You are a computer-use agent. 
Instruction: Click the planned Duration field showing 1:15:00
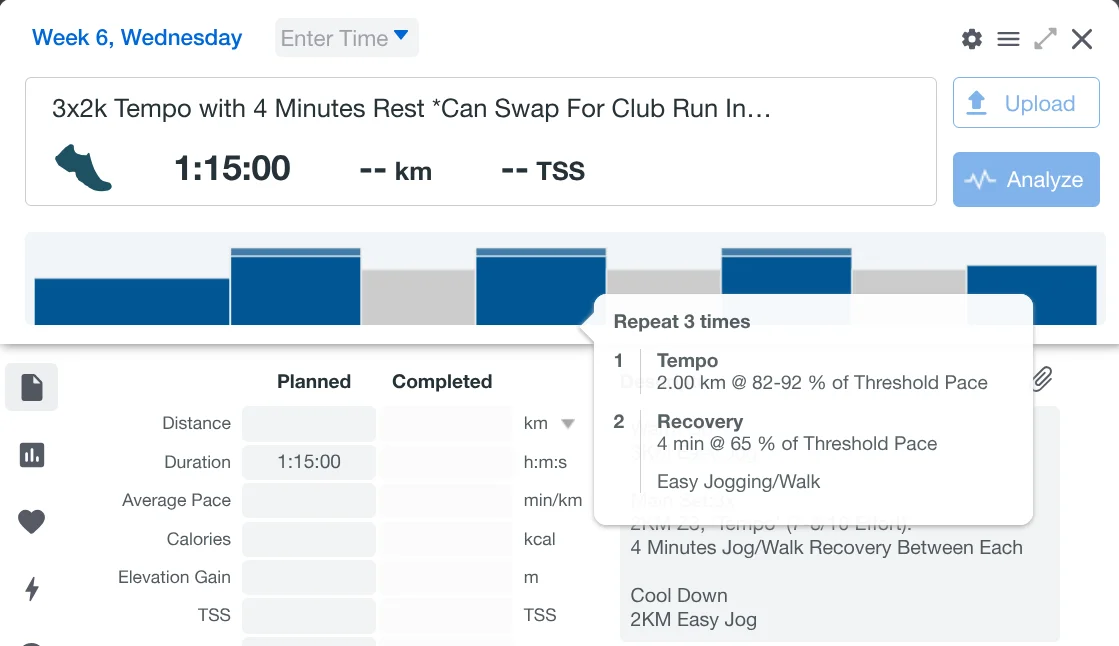pyautogui.click(x=309, y=462)
